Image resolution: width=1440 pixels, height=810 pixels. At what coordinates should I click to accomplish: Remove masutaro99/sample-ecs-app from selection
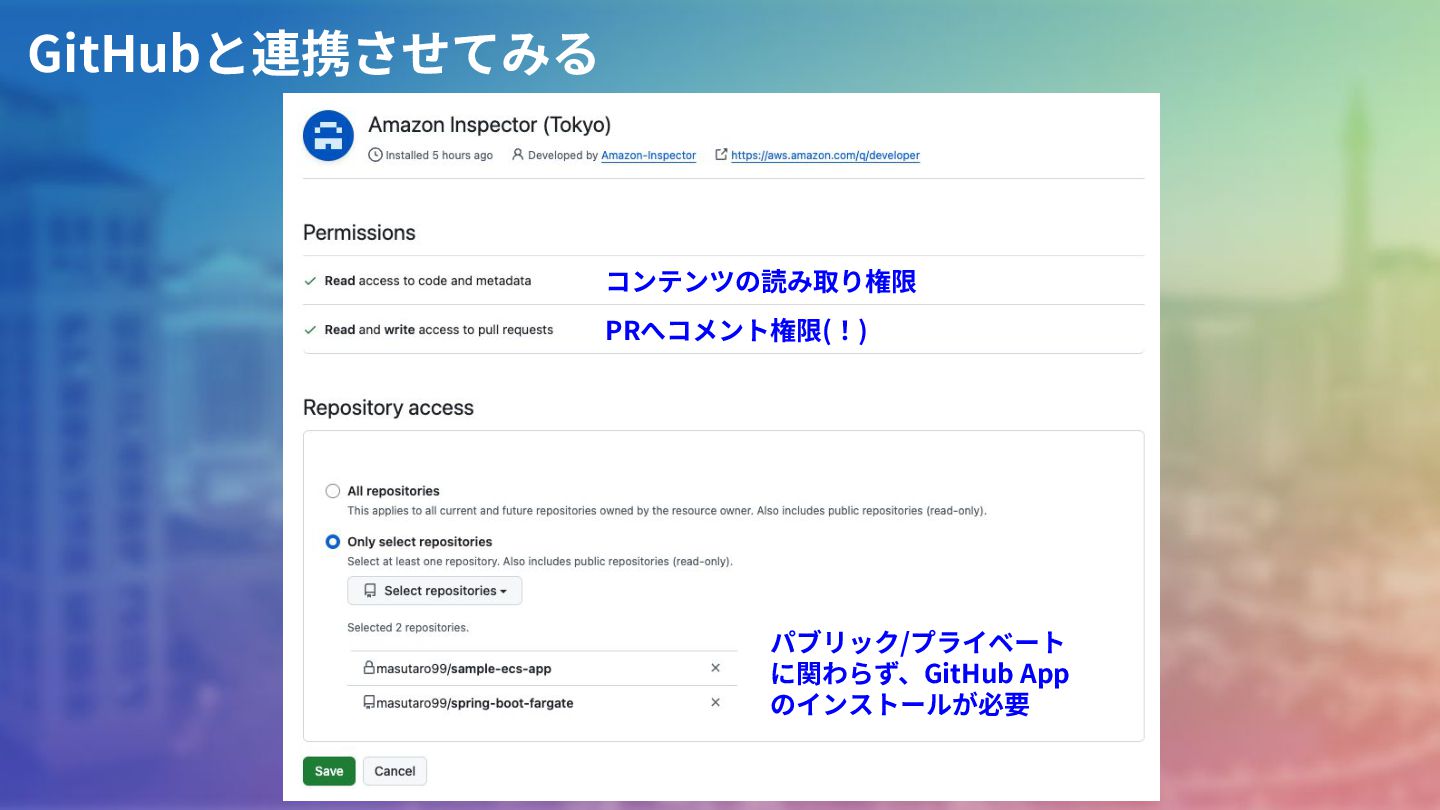point(715,668)
